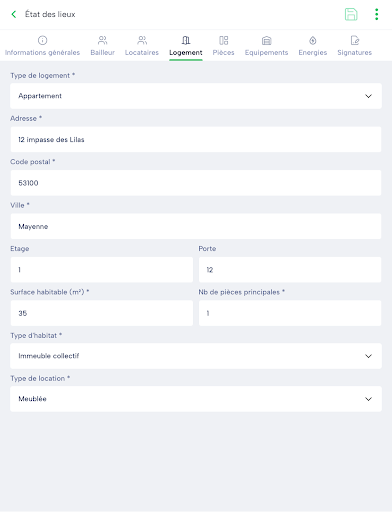Screen dimensions: 392x512
Task: Go to the Energies tab
Action: 313,45
